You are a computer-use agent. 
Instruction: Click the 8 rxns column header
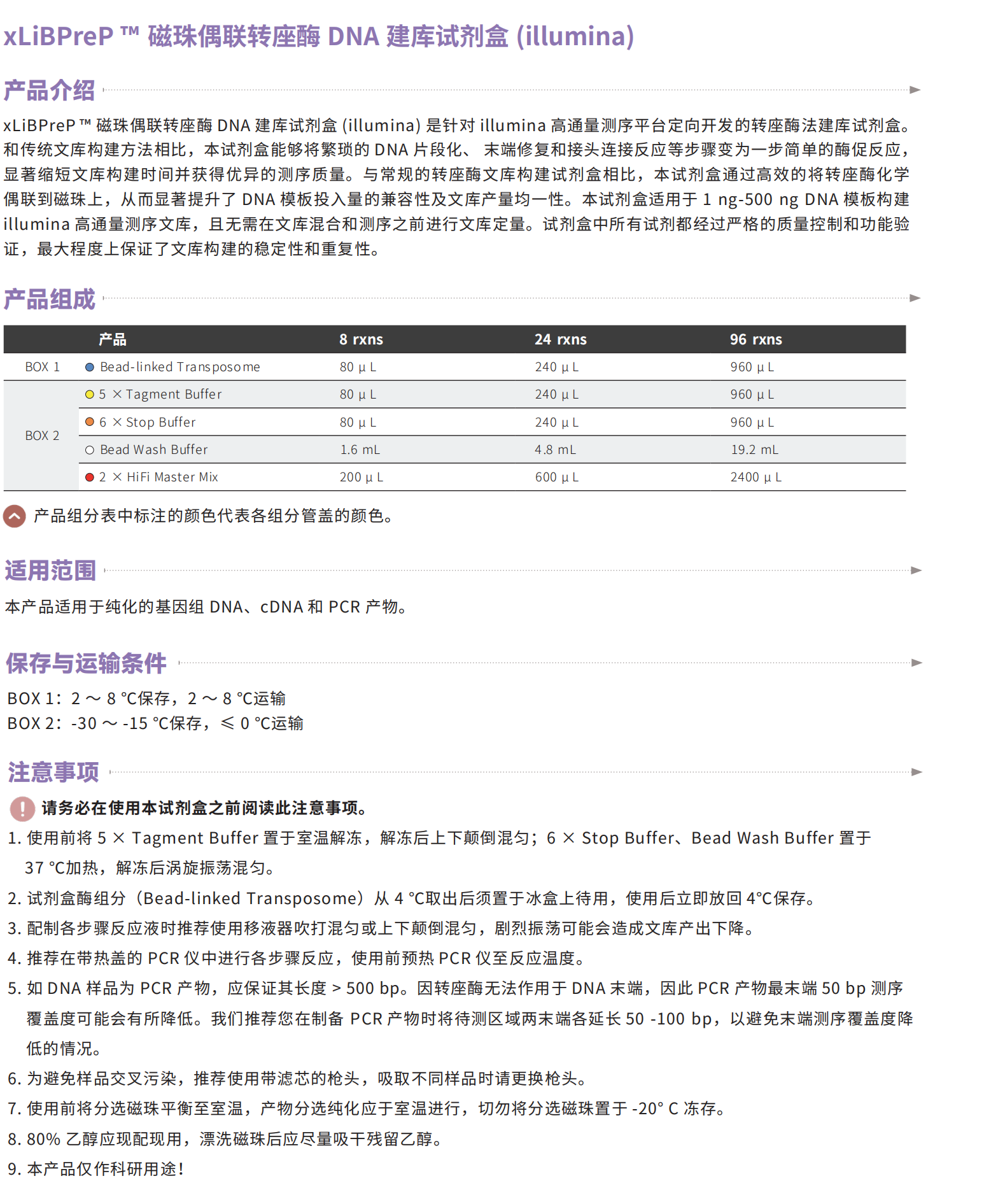[361, 339]
